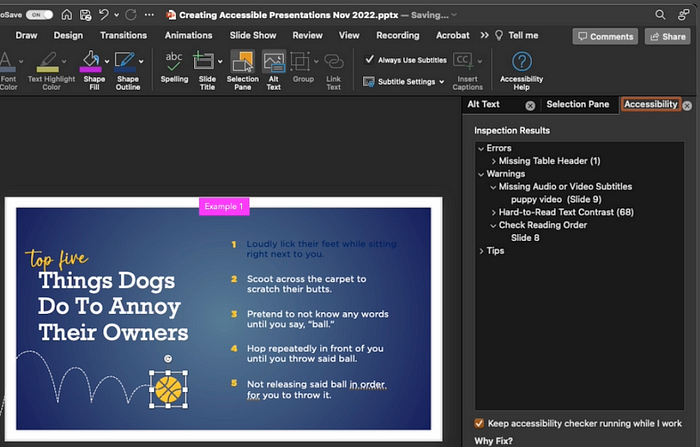The image size is (700, 447).
Task: Open the search magnifier icon
Action: (660, 15)
